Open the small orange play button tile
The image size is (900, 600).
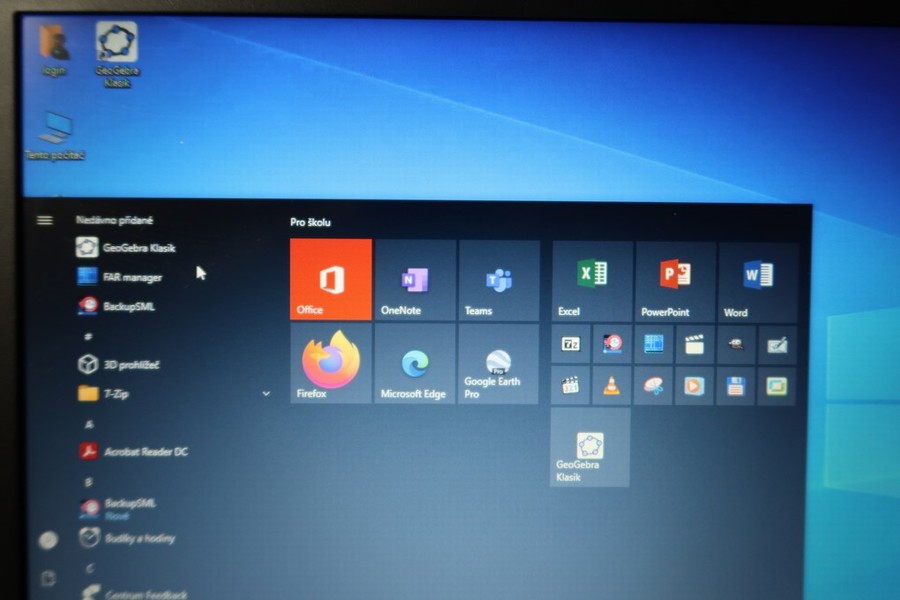695,386
